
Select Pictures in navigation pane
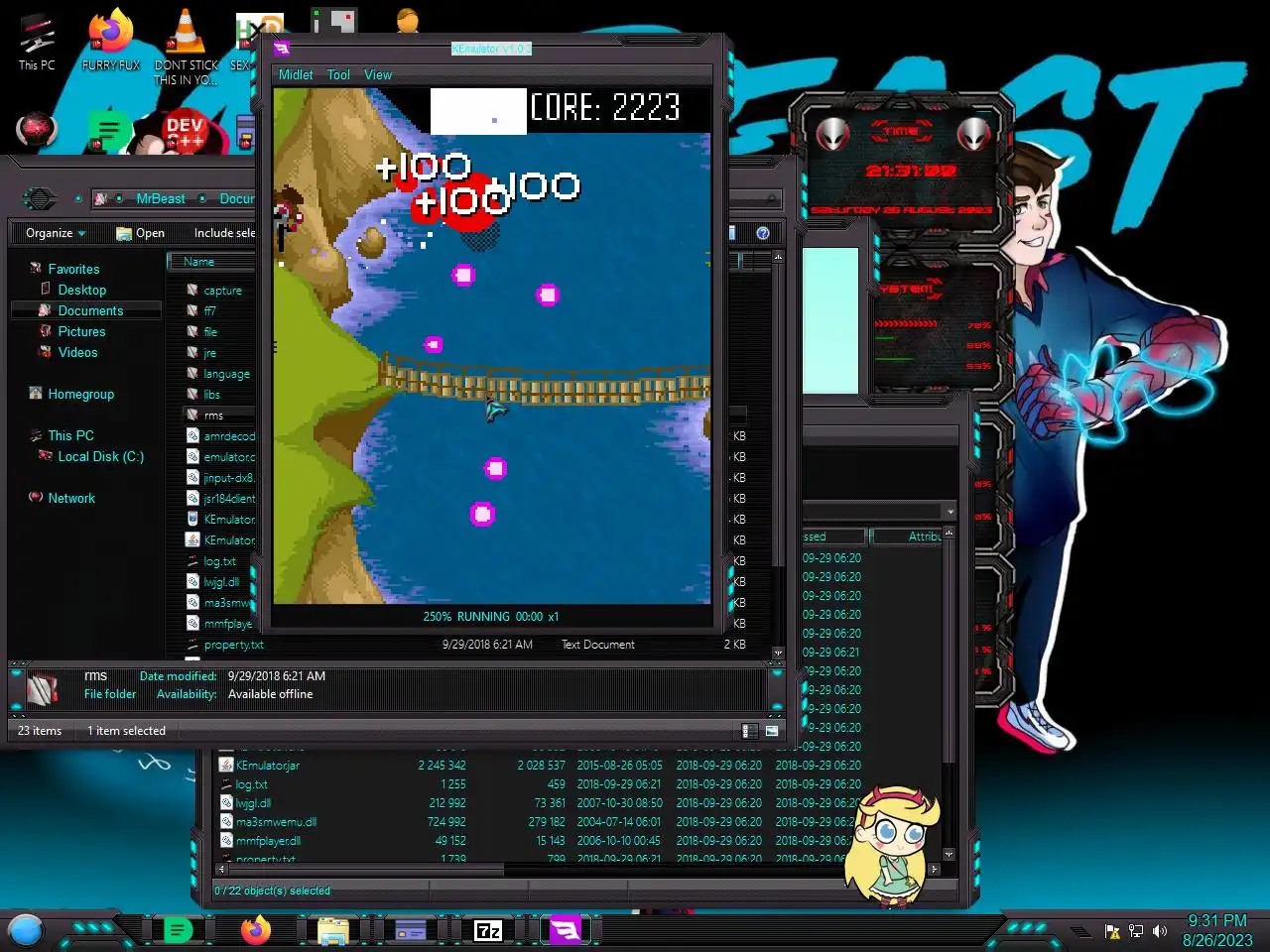pyautogui.click(x=81, y=331)
